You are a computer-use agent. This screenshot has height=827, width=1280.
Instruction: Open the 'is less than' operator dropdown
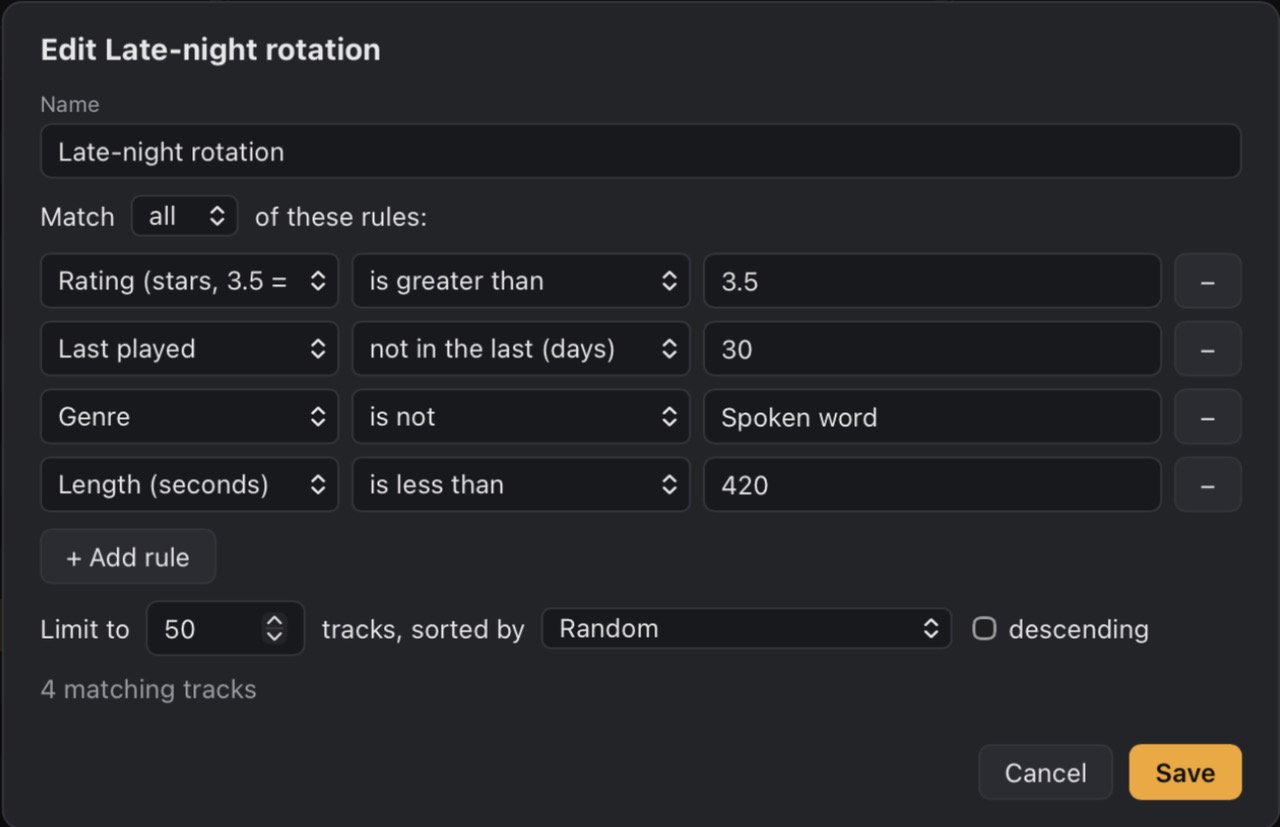(521, 485)
